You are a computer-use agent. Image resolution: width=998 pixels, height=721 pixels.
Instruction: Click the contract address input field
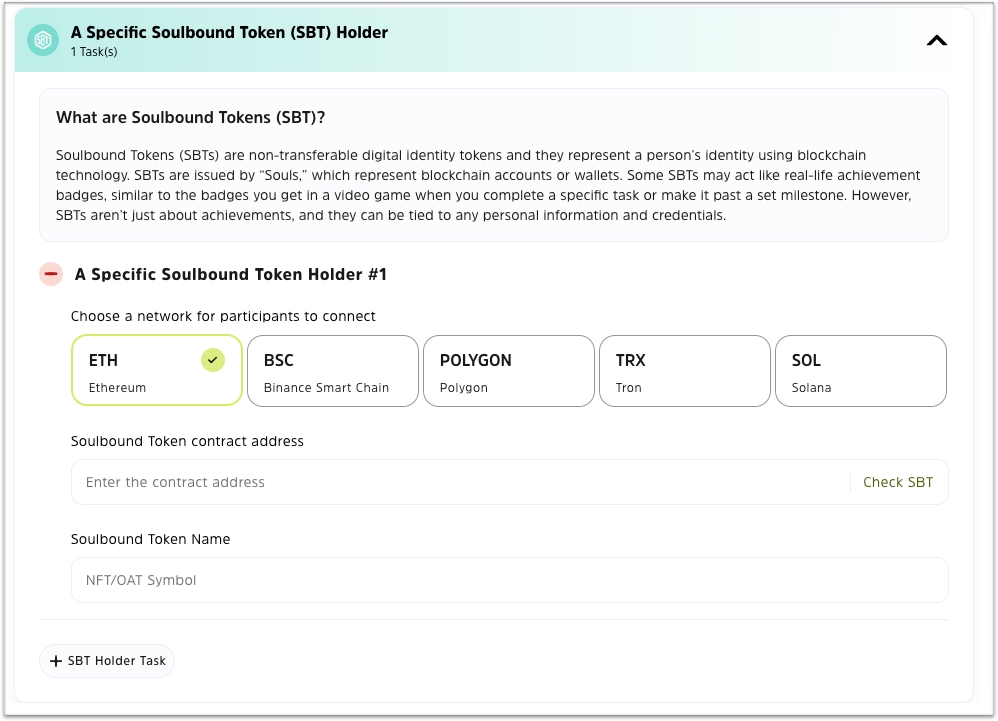461,482
